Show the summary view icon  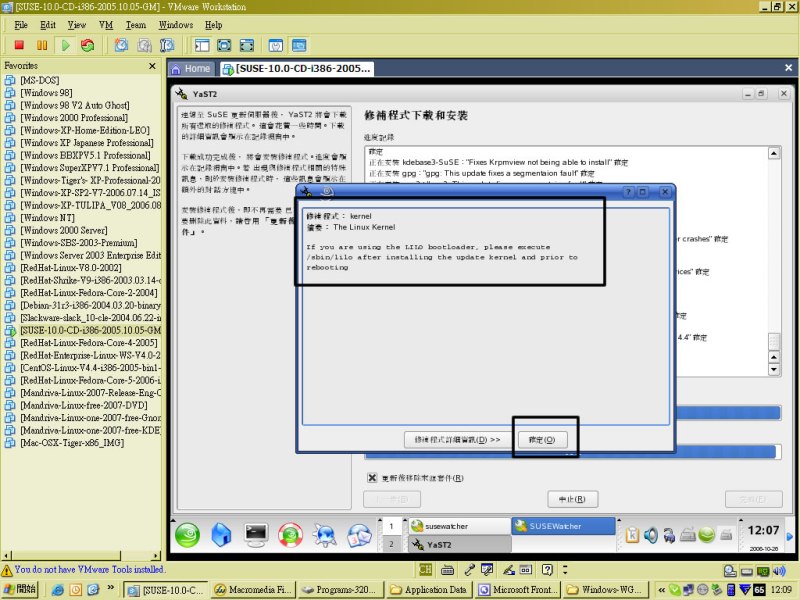coord(276,45)
